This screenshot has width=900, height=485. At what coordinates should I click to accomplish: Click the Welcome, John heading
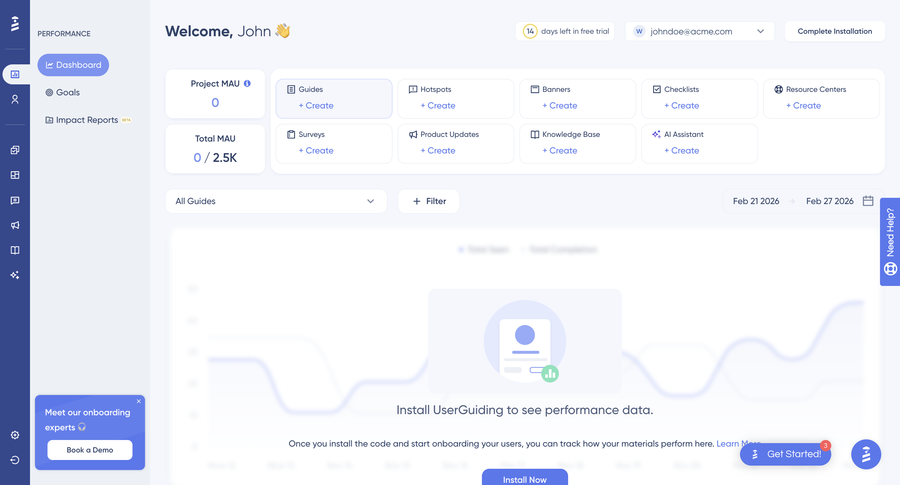tap(228, 31)
